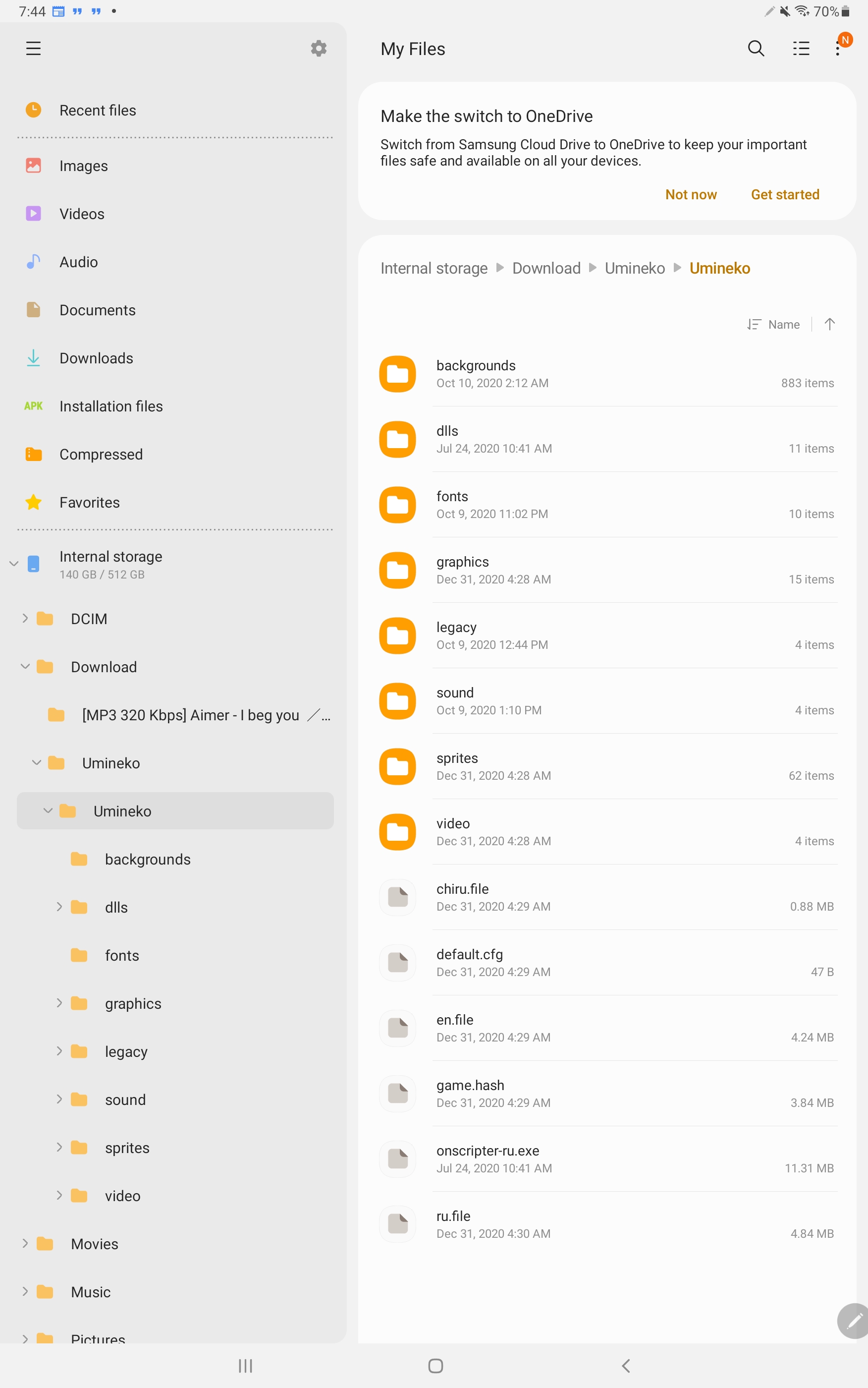
Task: Toggle the ascending sort arrow
Action: click(x=829, y=325)
